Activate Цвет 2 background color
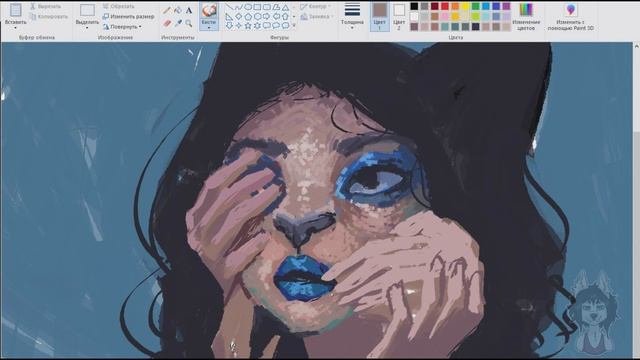 (399, 16)
